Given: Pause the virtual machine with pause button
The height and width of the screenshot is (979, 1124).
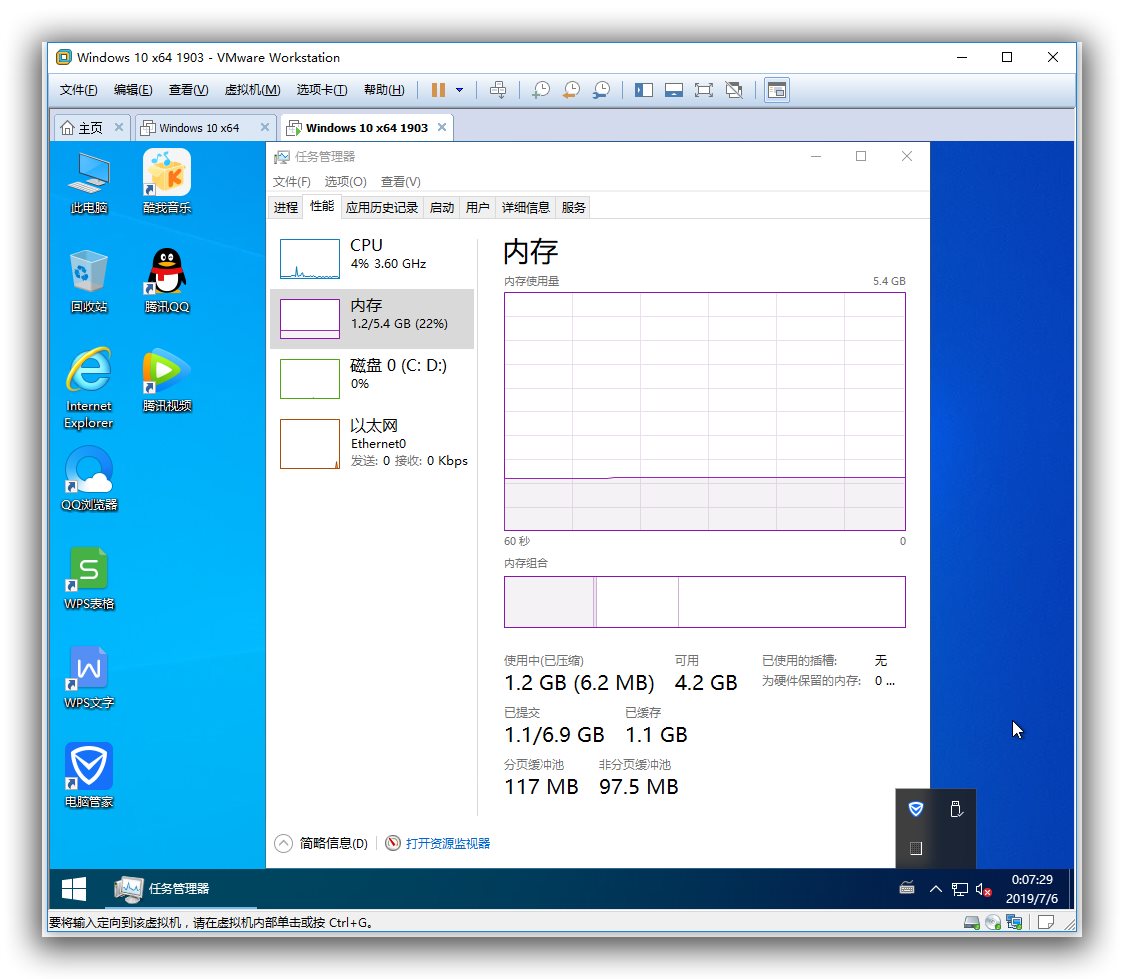Looking at the screenshot, I should [x=438, y=90].
